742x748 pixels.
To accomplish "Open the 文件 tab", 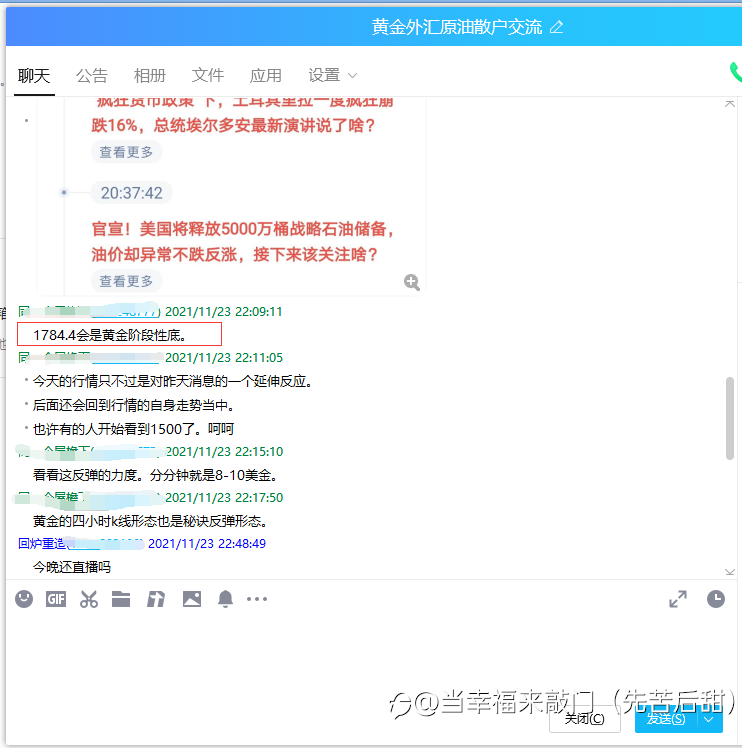I will [x=208, y=75].
